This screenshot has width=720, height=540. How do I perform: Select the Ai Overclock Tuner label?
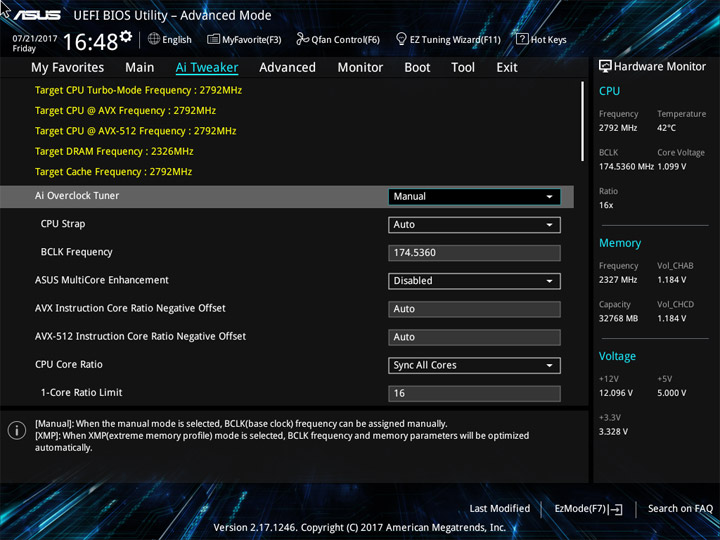[x=77, y=196]
